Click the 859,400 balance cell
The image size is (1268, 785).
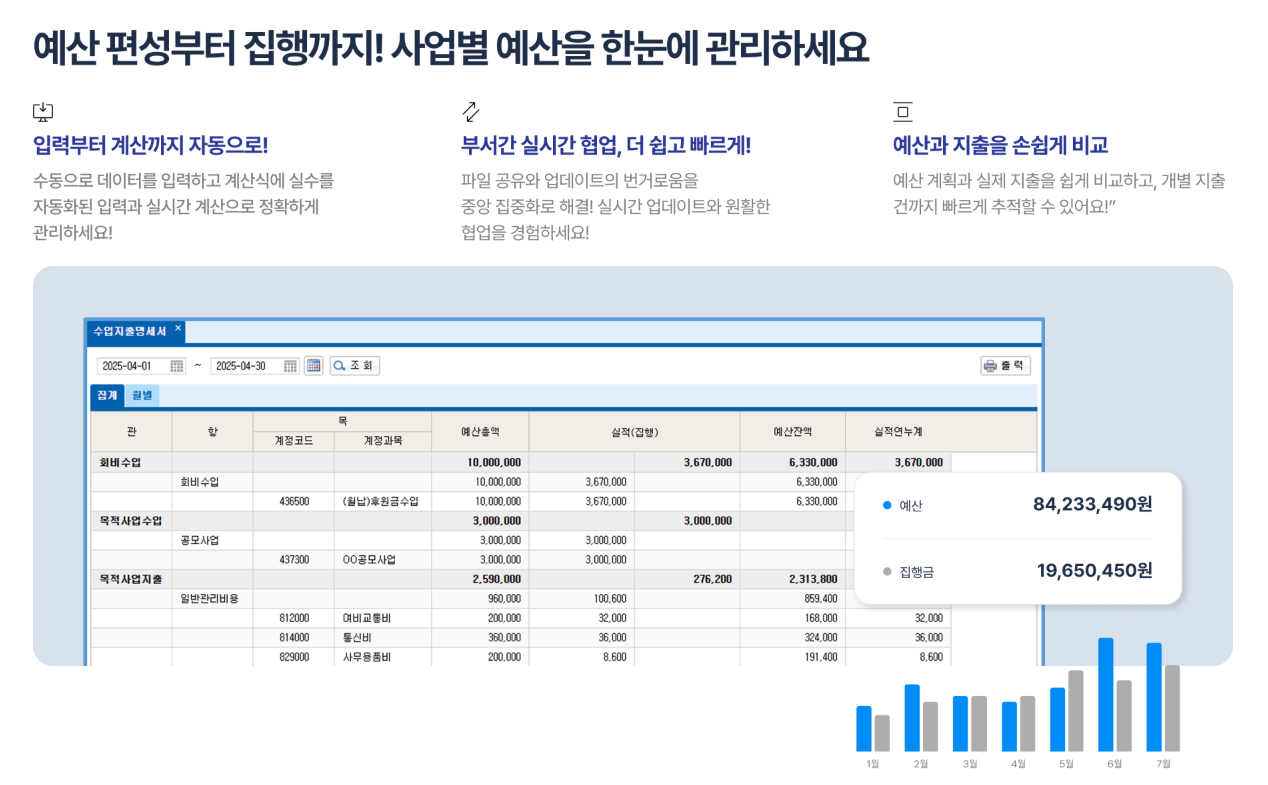pyautogui.click(x=792, y=599)
